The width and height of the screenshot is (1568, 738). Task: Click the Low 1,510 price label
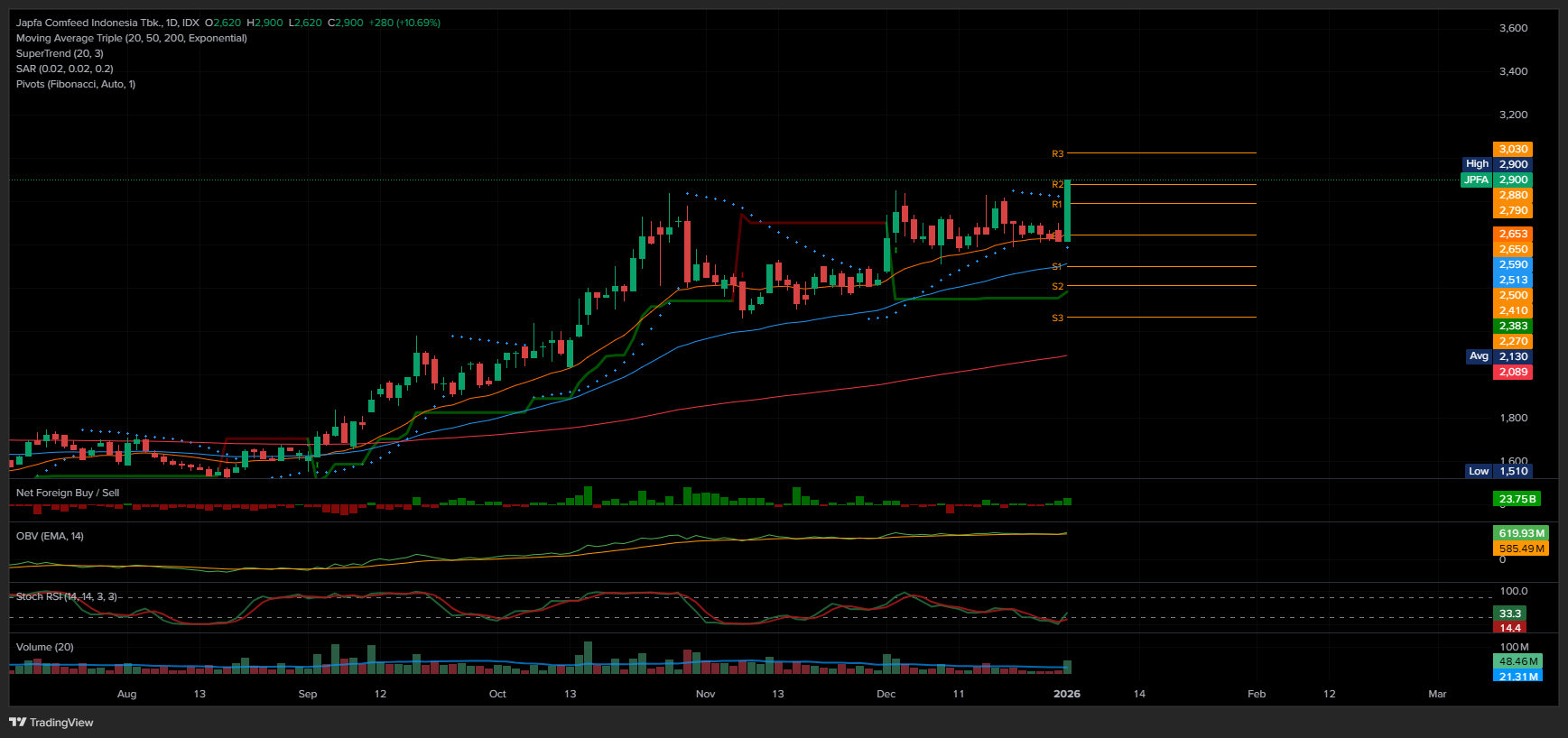pyautogui.click(x=1498, y=471)
